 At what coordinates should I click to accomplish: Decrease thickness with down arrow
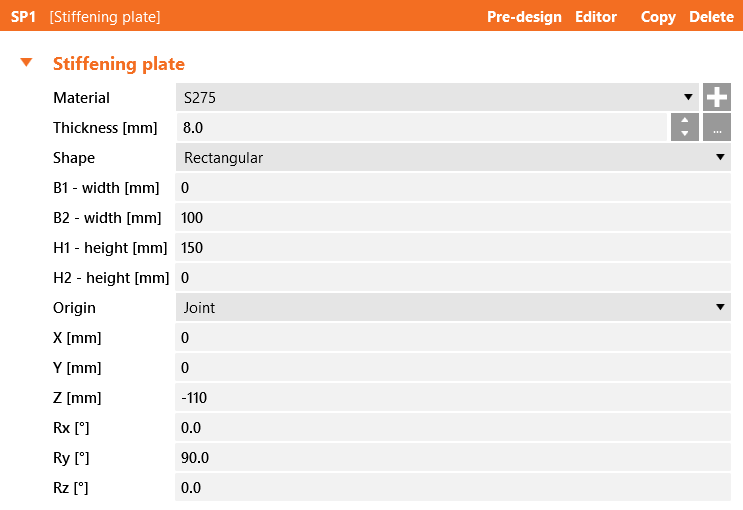[x=684, y=133]
